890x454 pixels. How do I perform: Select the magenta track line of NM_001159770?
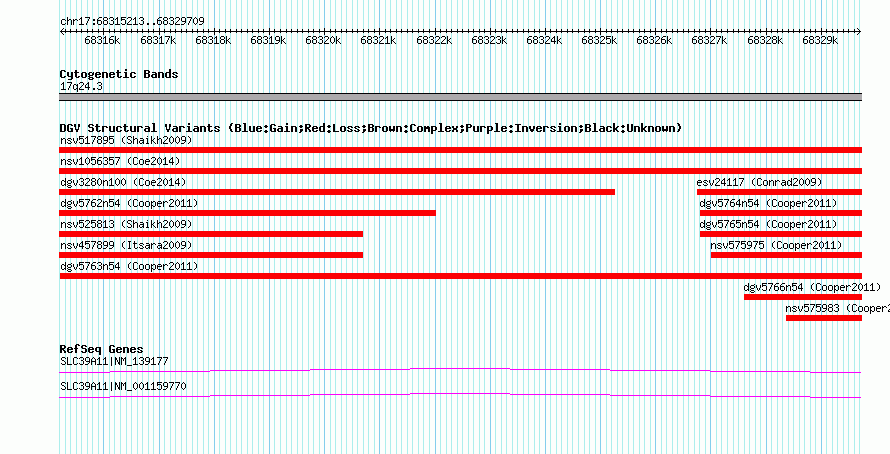click(460, 396)
